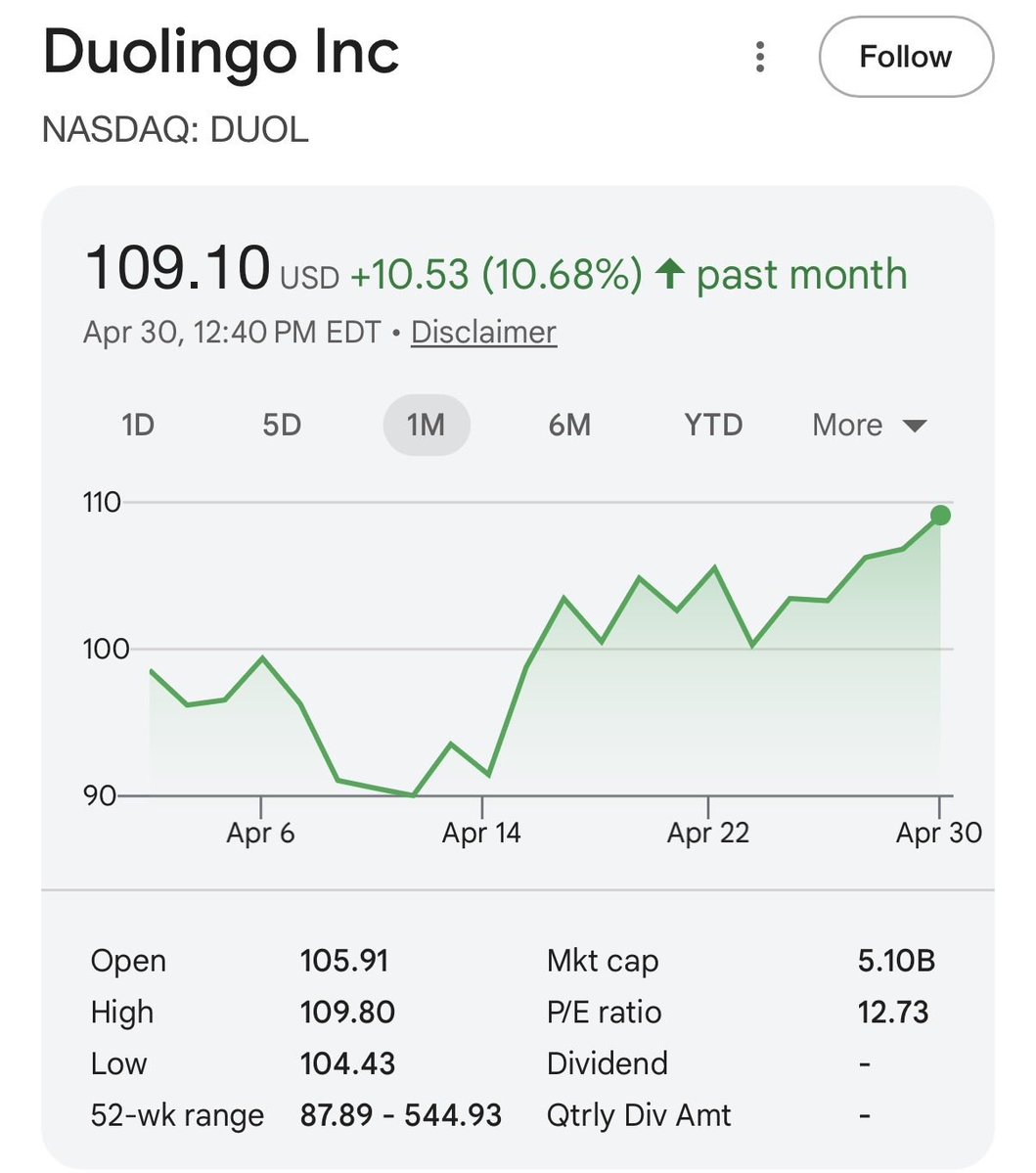Click the Apr 6 axis label
Screen dimensions: 1036x1173
(x=260, y=833)
